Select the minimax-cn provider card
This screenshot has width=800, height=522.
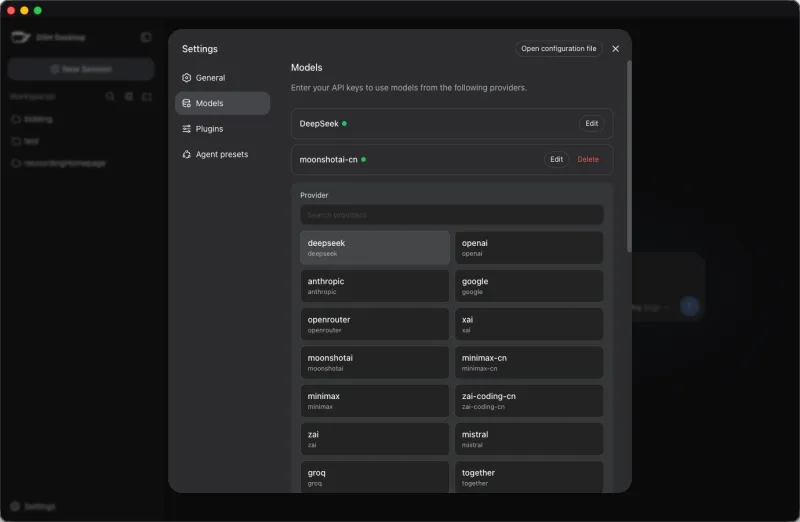(529, 362)
